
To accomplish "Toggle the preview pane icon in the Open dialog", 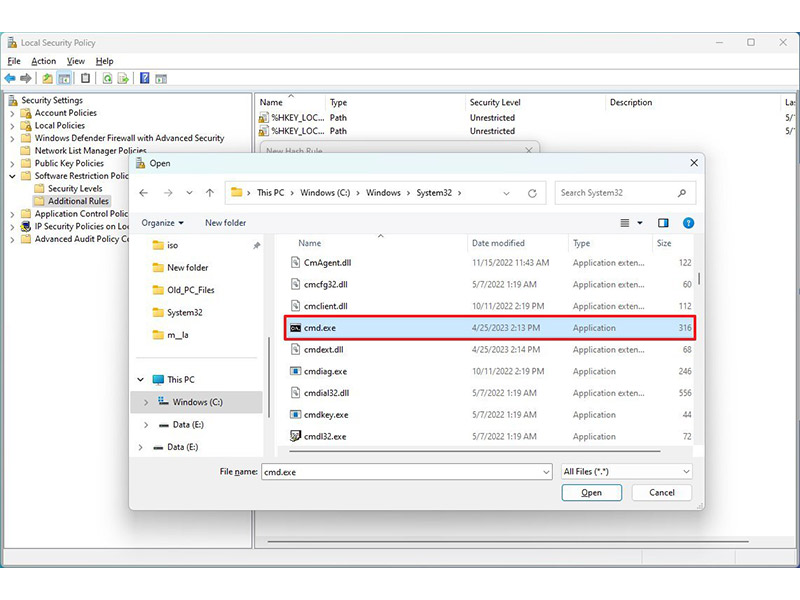I will click(x=663, y=223).
